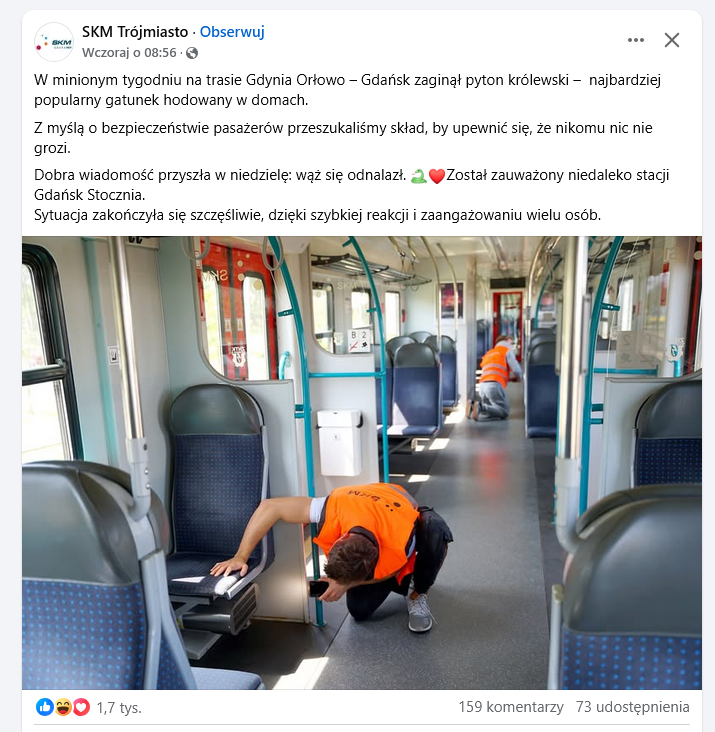Screen dimensions: 715x732
Task: Open the train interior photo
Action: (362, 463)
